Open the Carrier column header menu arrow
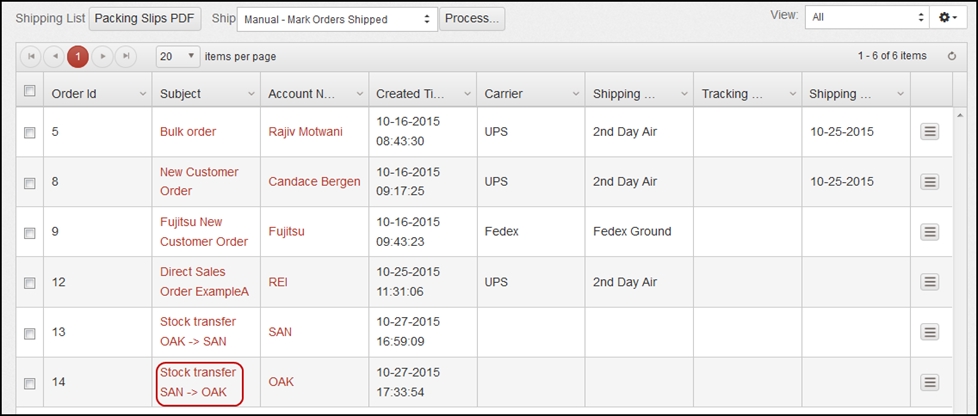Viewport: 978px width, 416px height. (576, 94)
